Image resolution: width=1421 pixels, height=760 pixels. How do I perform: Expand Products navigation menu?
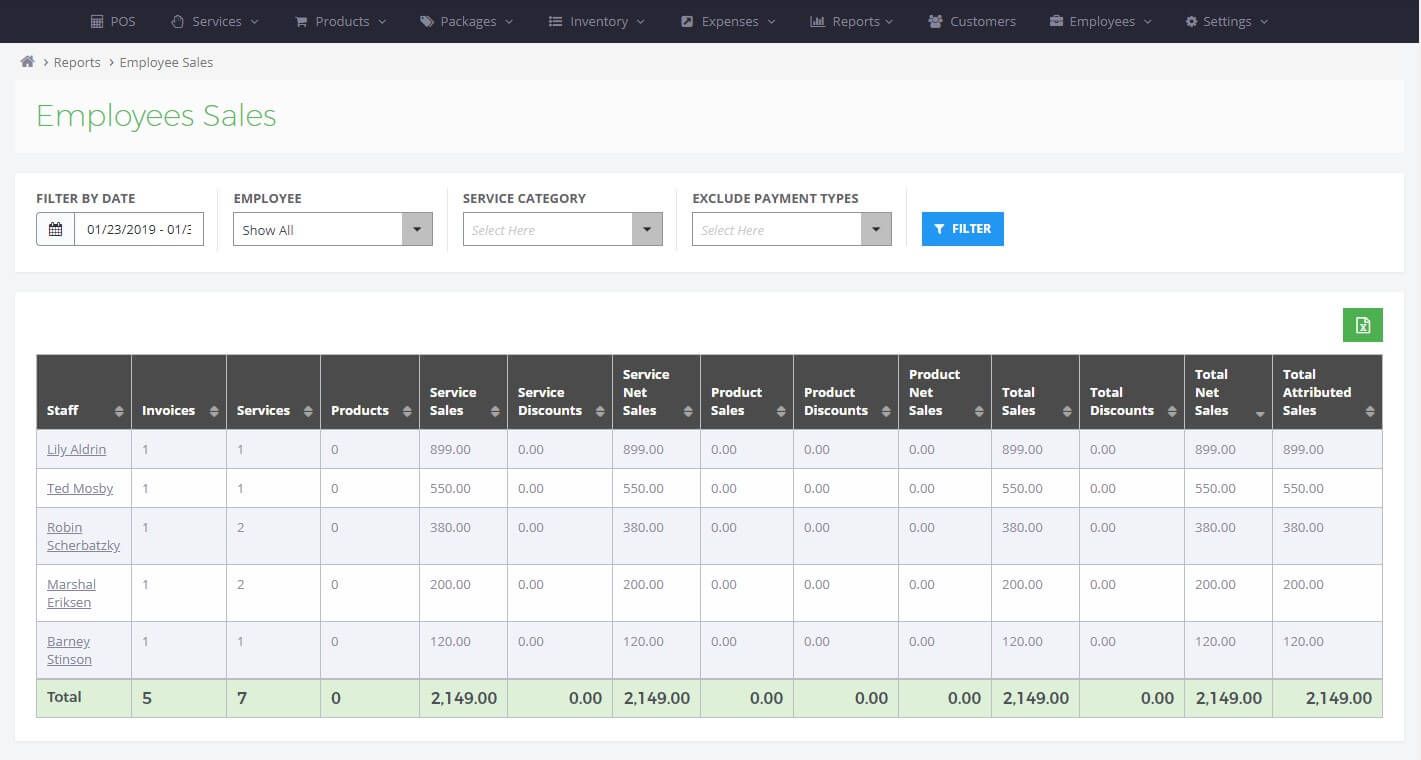pyautogui.click(x=341, y=21)
